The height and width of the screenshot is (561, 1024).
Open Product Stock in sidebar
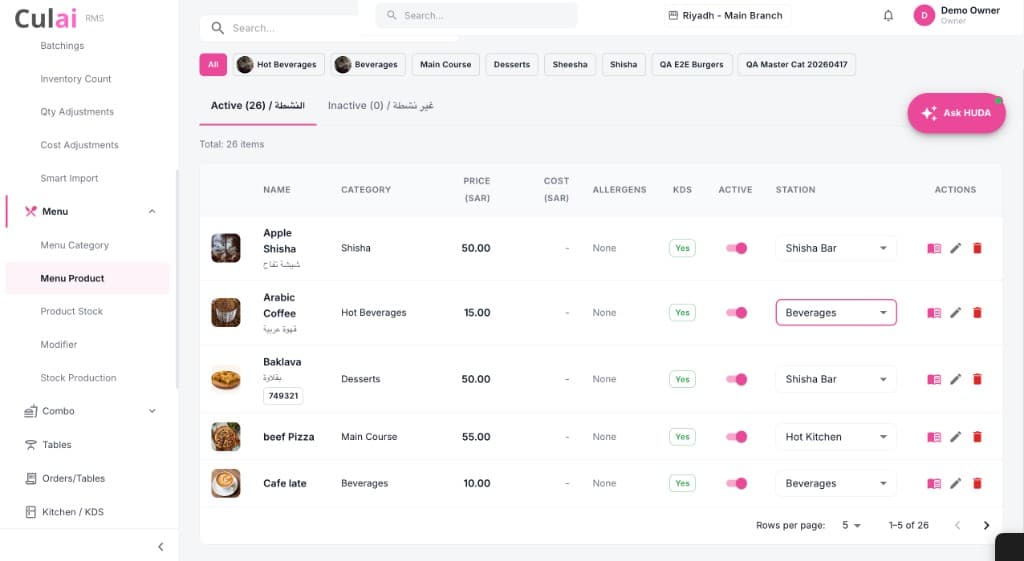point(72,312)
